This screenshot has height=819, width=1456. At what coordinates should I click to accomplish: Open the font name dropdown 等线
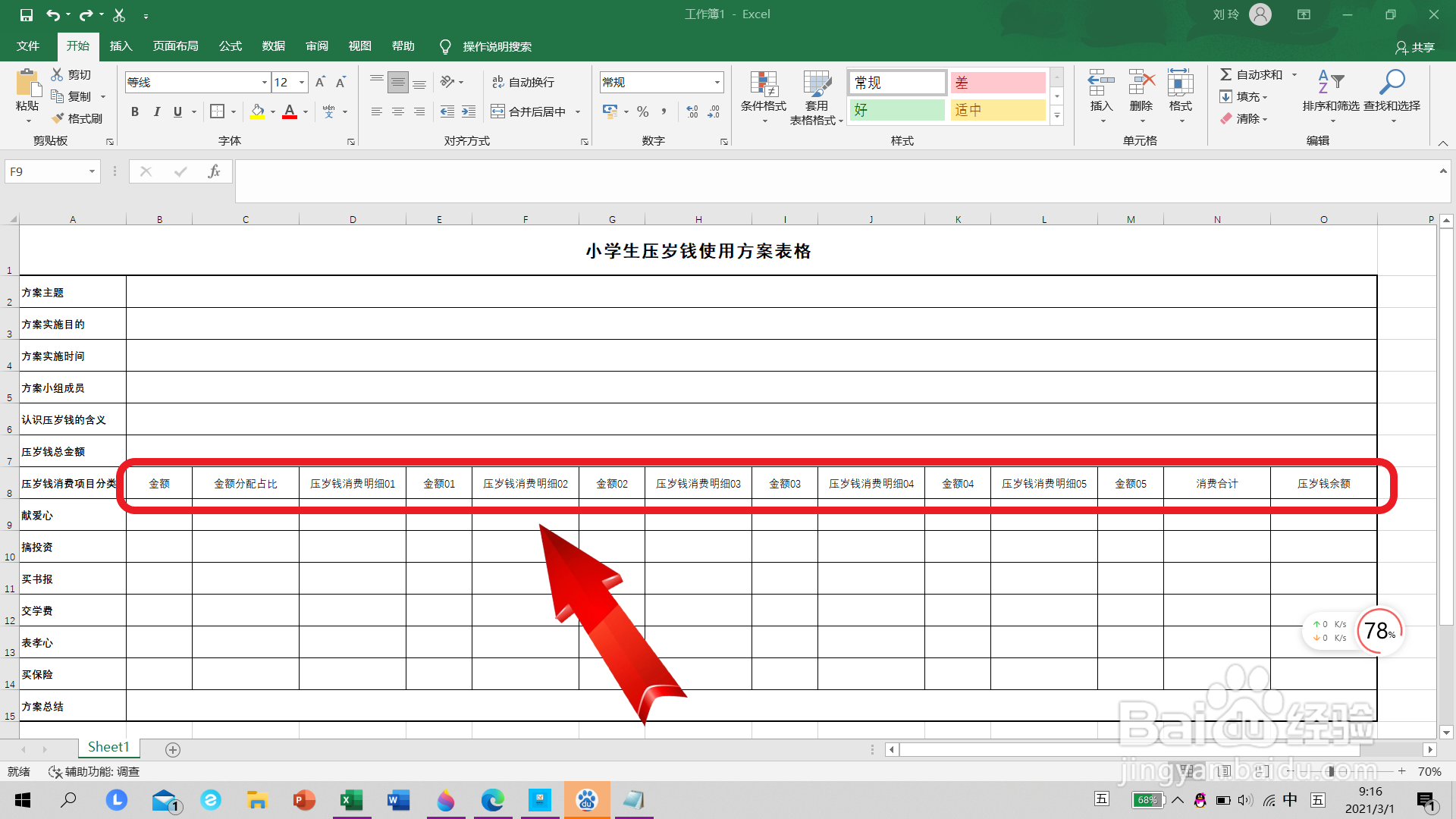tap(265, 82)
